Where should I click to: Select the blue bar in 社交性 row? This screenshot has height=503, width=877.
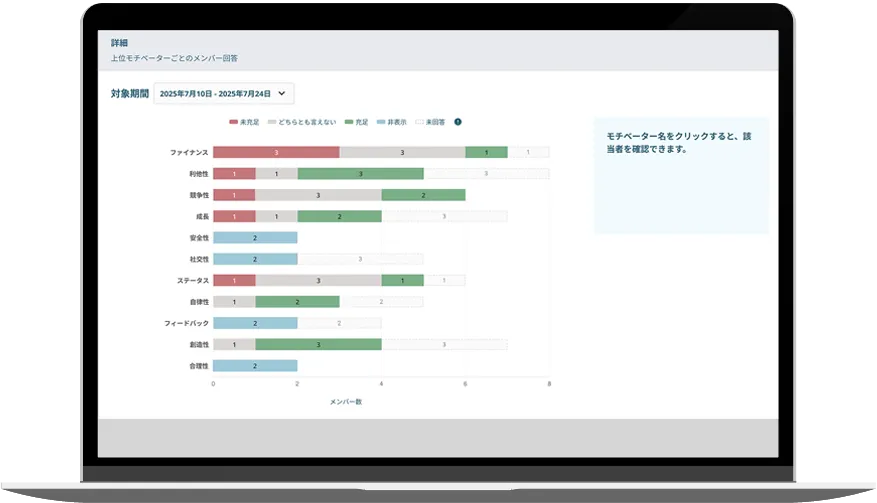(255, 259)
